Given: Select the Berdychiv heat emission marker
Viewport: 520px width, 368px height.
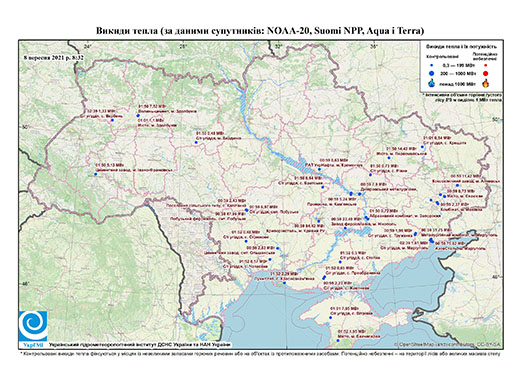Looking at the screenshot, I should click(x=196, y=142).
